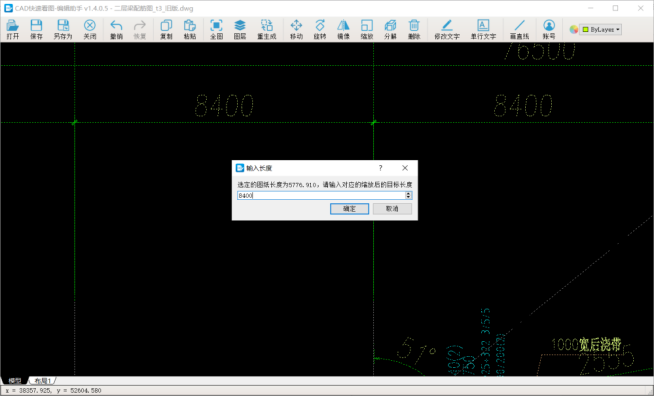Choose the 修改文字 edit text tool

pyautogui.click(x=447, y=29)
